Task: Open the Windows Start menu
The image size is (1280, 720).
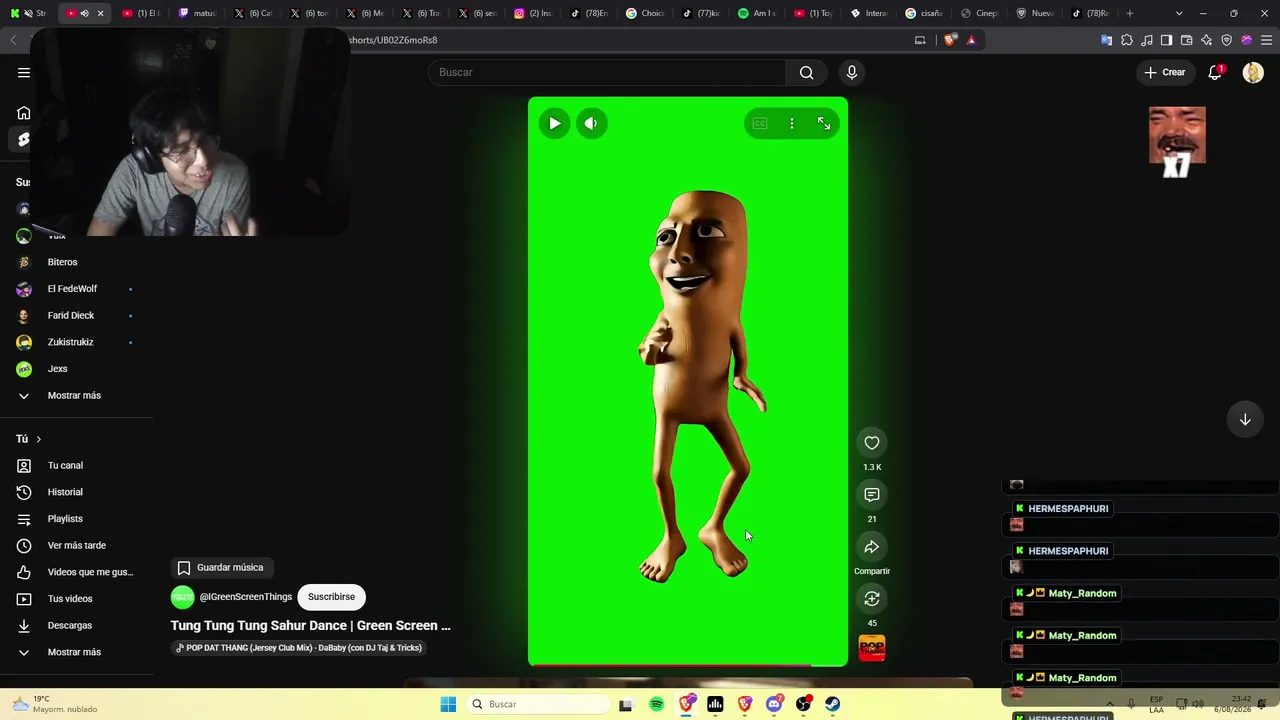Action: 448,704
